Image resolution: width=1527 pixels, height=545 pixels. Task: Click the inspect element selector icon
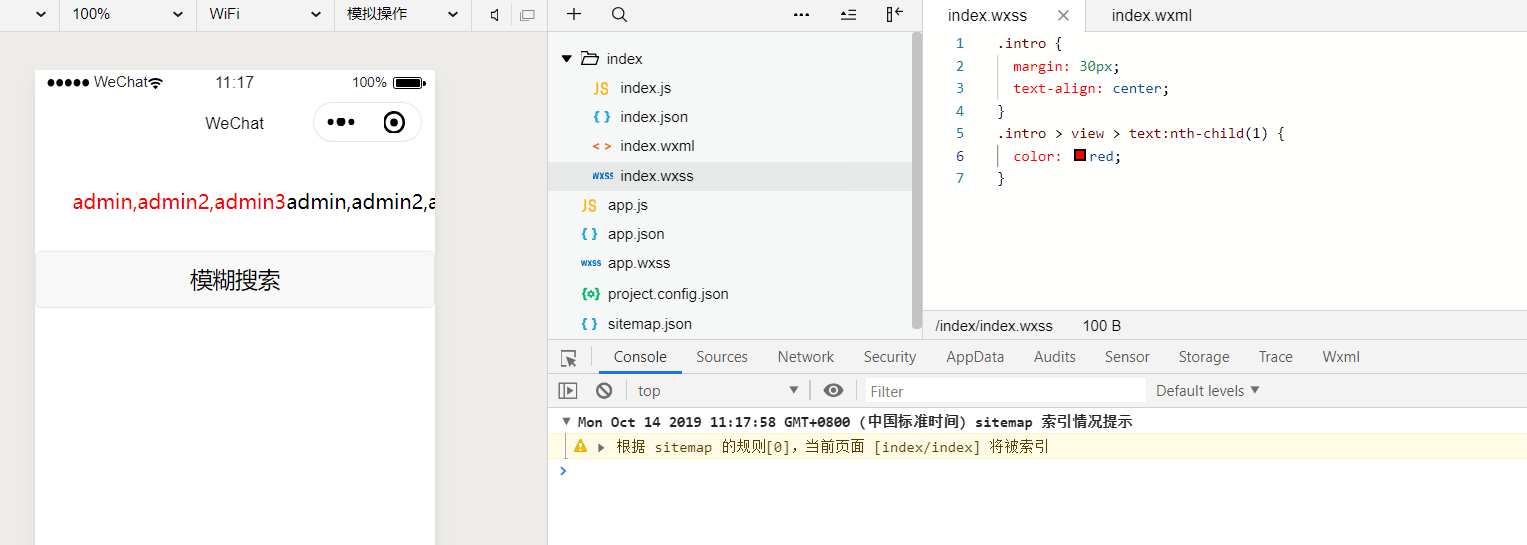[568, 358]
